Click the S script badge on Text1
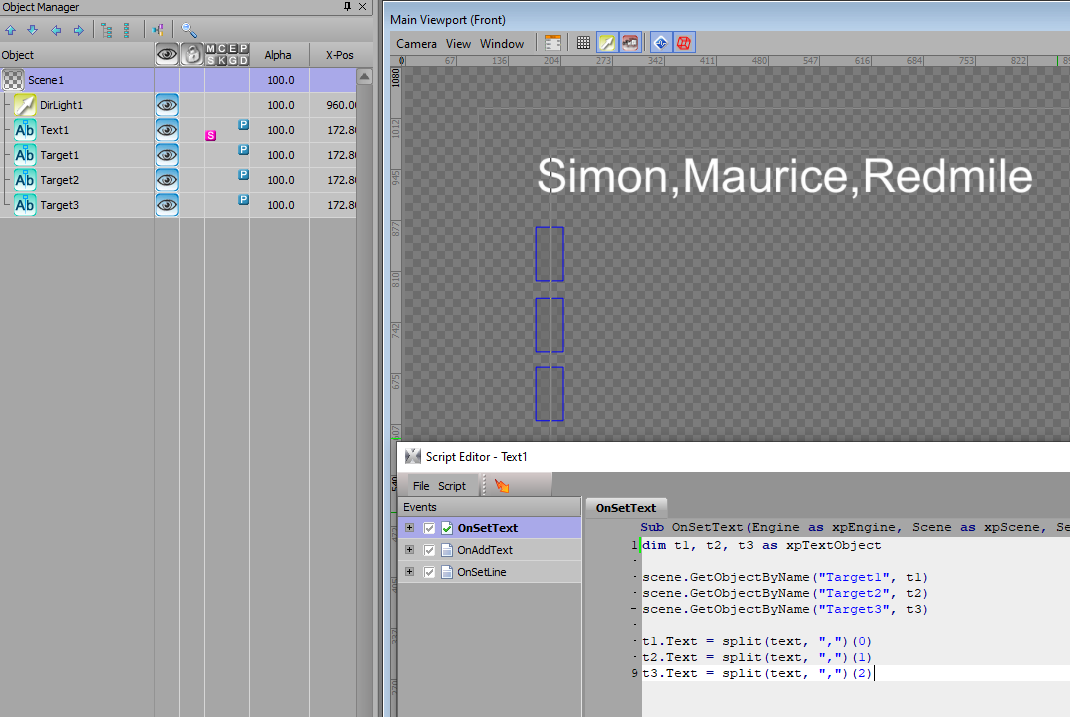Screen dimensions: 1070x717 tap(211, 135)
